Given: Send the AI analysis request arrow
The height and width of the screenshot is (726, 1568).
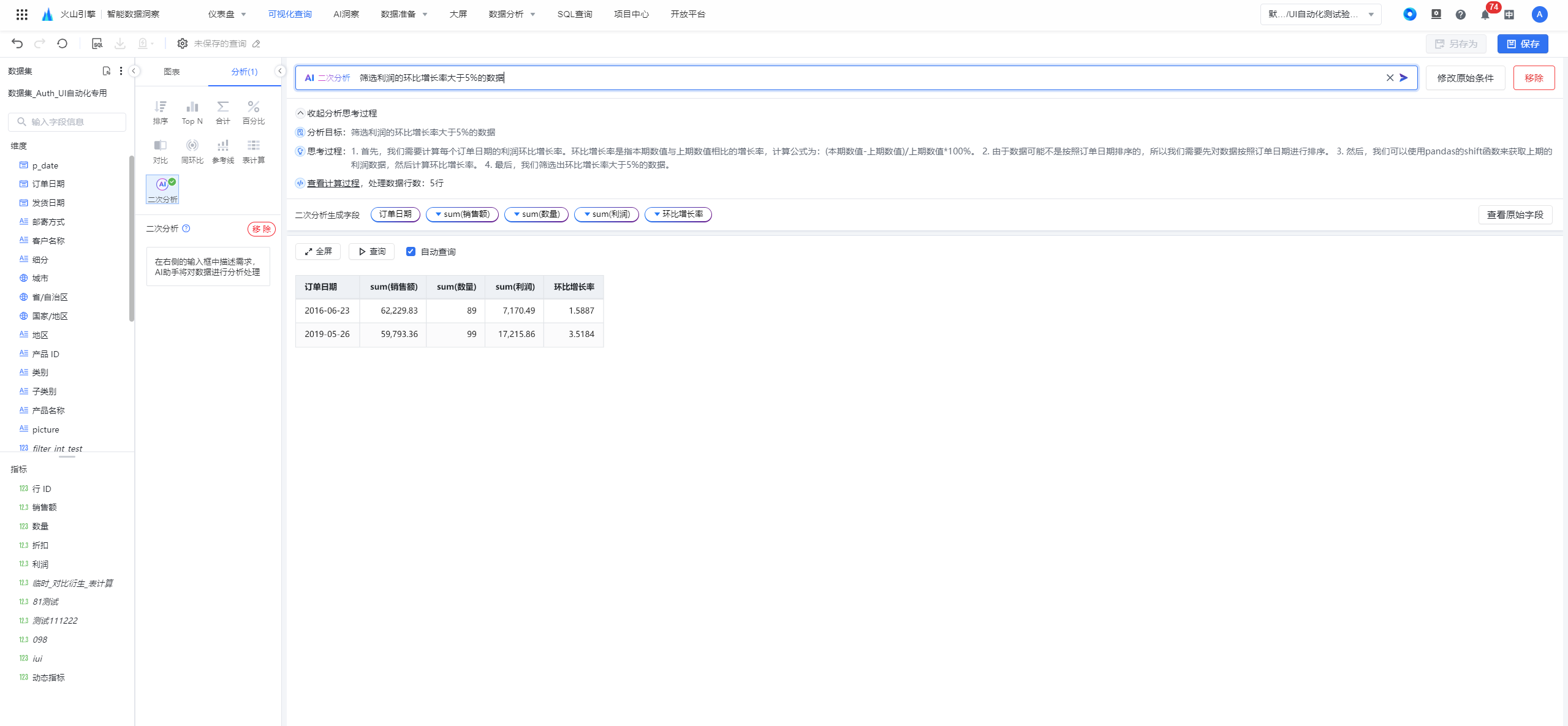Looking at the screenshot, I should coord(1404,78).
